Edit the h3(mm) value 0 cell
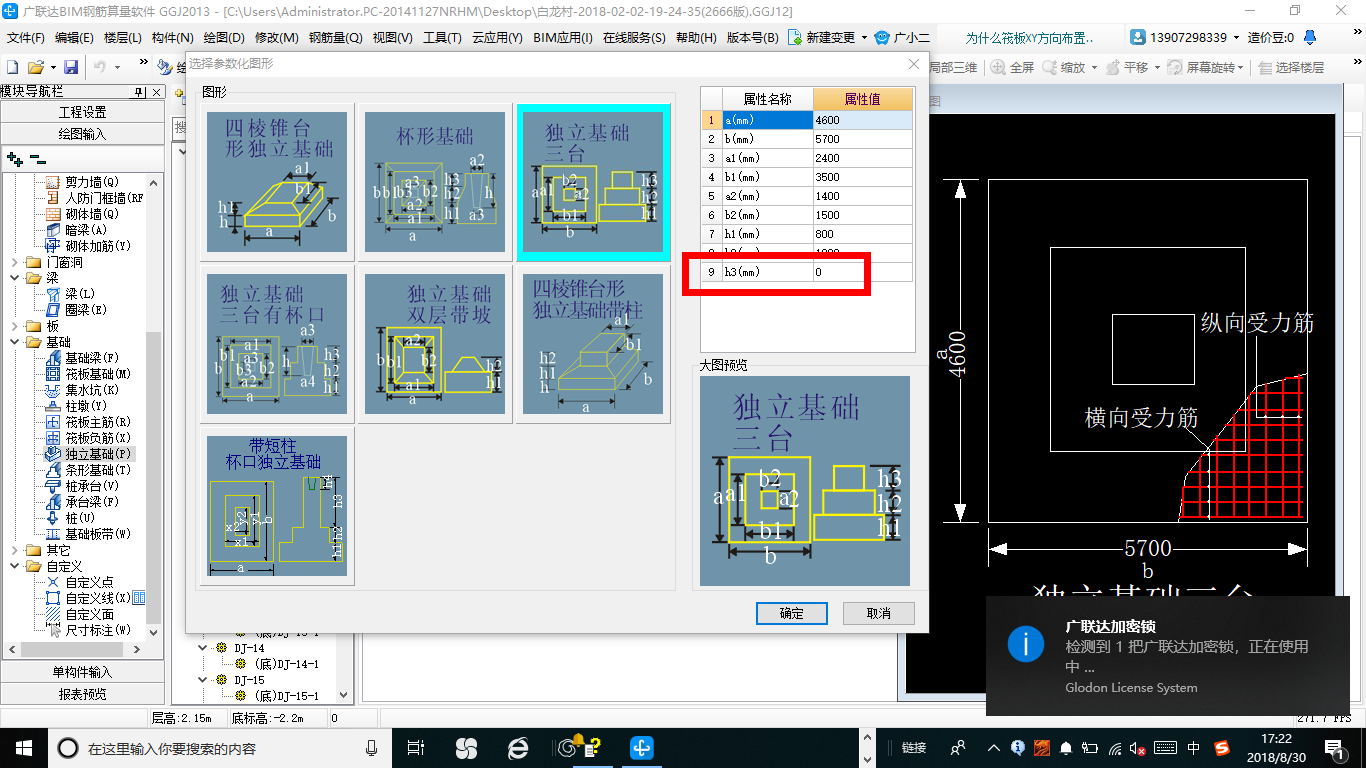 pyautogui.click(x=862, y=272)
